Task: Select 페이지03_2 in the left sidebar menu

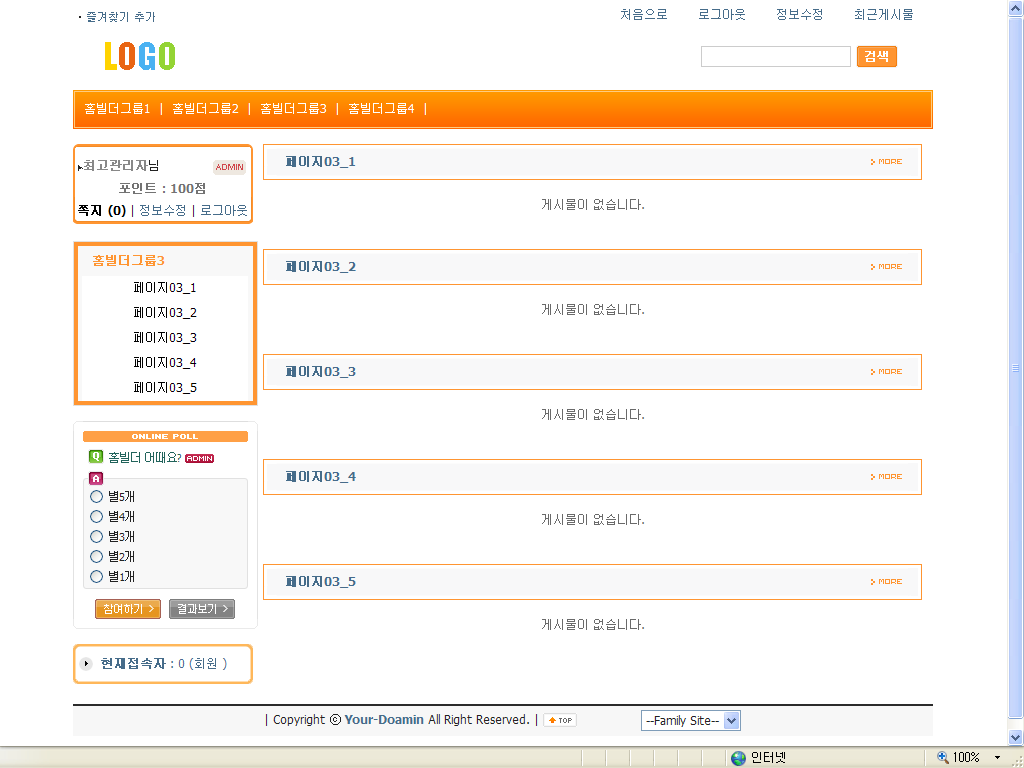Action: 165,313
